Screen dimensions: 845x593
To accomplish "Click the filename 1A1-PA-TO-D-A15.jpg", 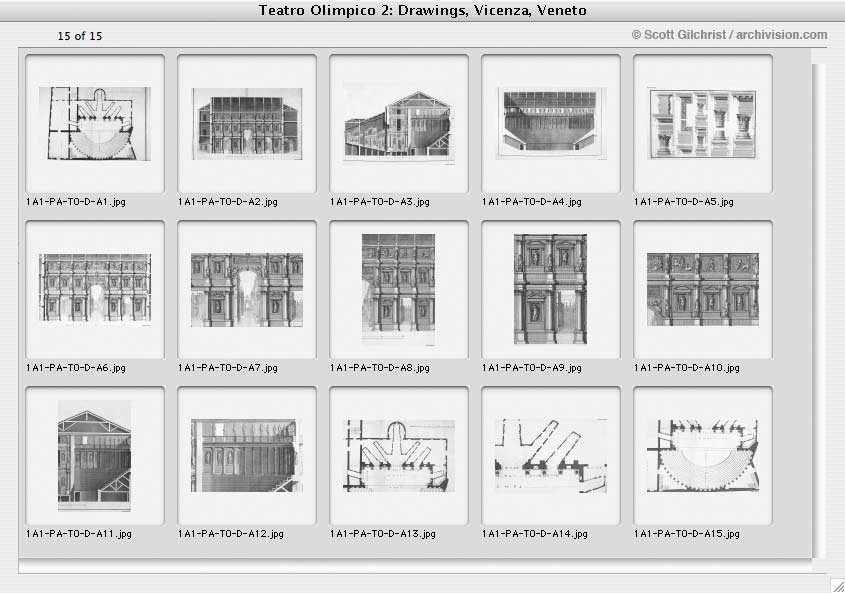I will click(x=687, y=534).
